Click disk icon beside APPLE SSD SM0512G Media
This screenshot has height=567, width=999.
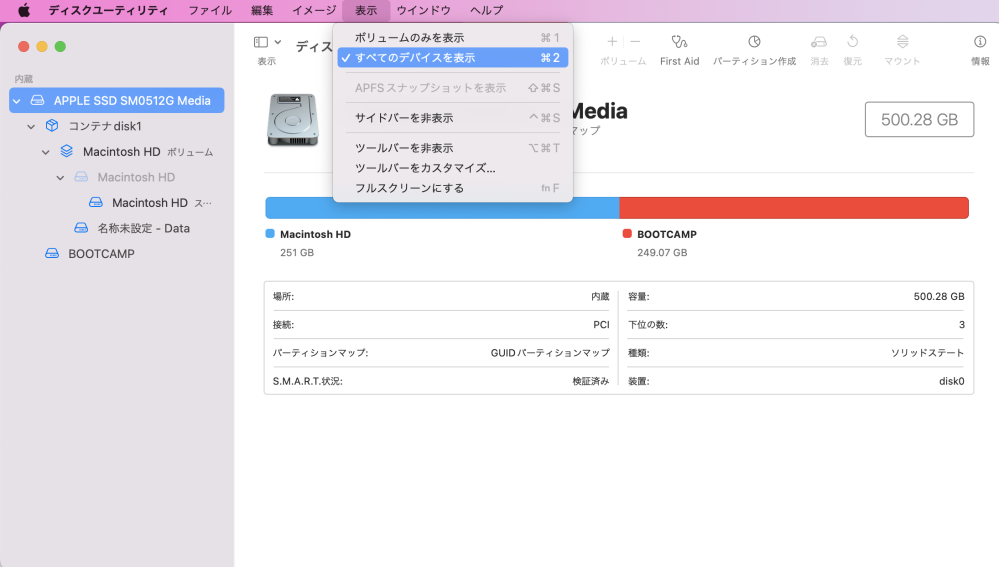click(38, 101)
